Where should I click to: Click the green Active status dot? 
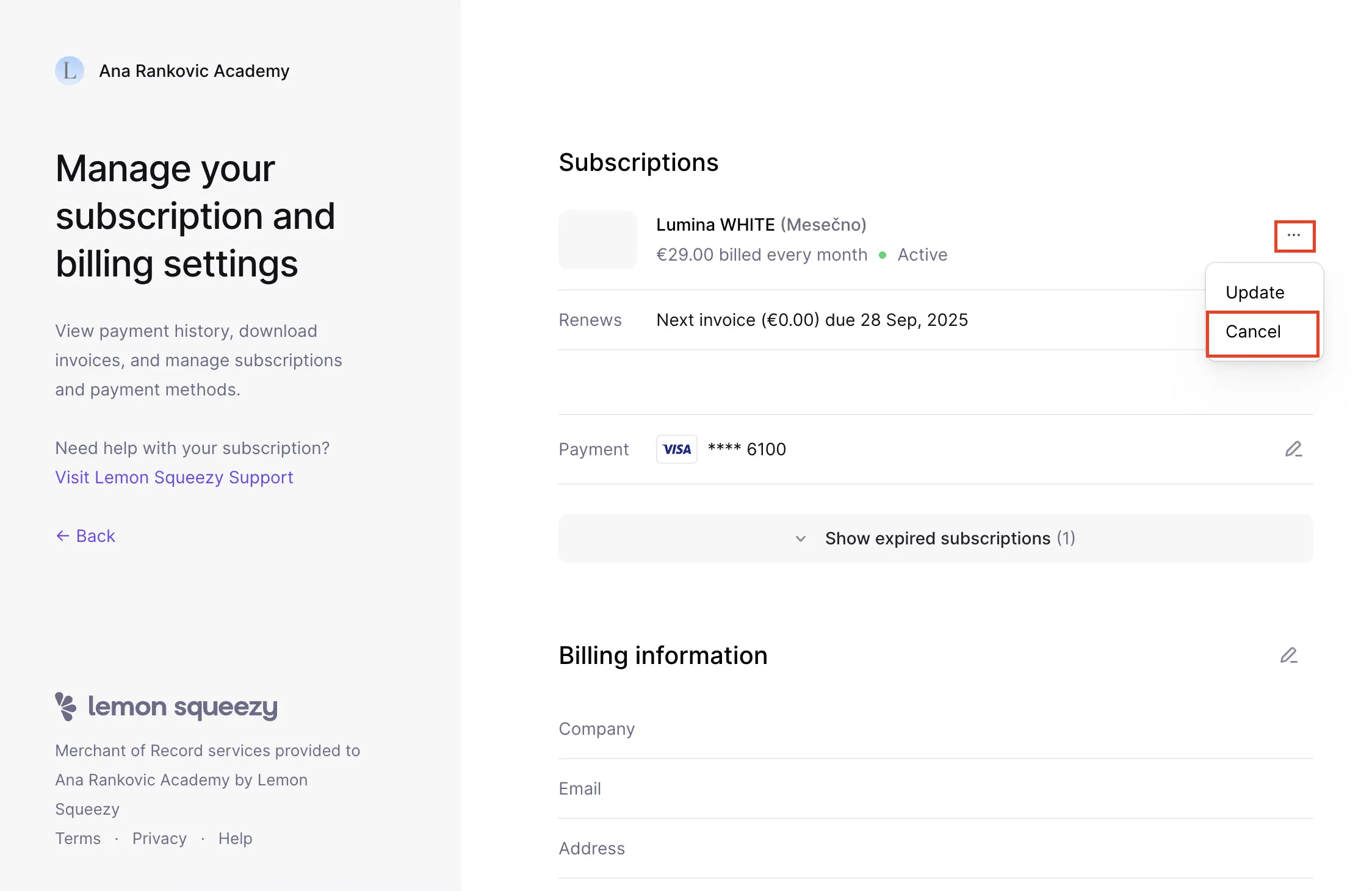click(x=883, y=255)
